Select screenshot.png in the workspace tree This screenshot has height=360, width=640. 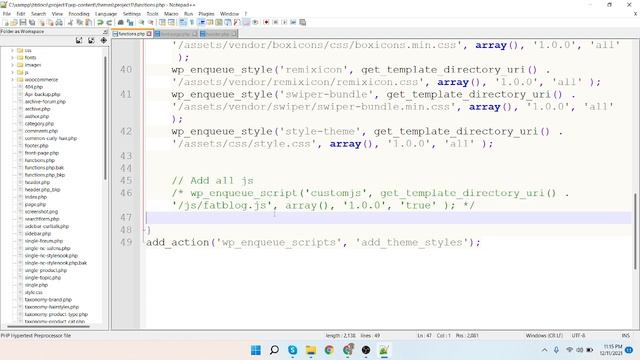[41, 212]
